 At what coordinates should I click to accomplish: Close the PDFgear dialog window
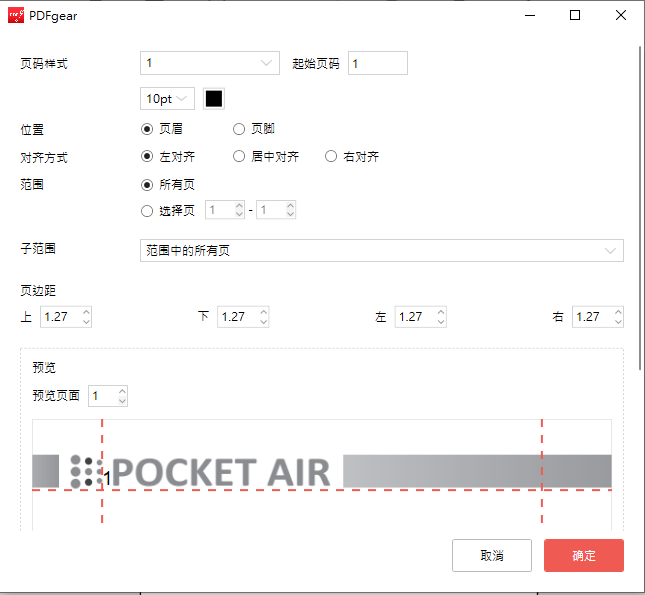[621, 16]
